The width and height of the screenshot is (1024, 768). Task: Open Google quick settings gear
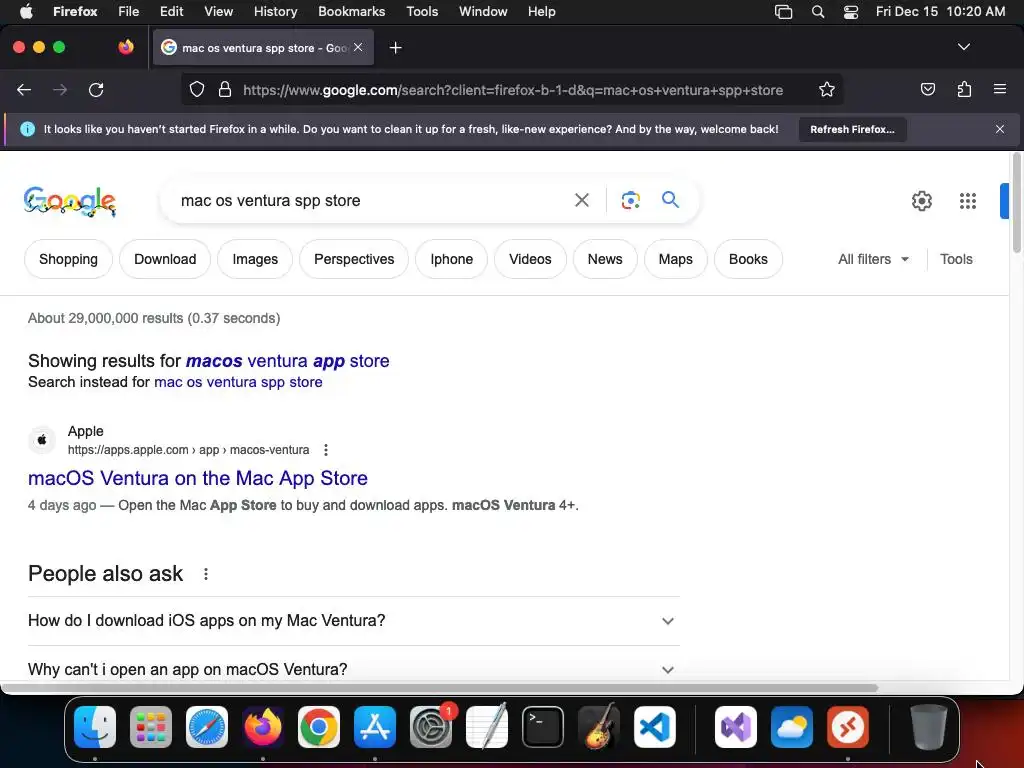(x=921, y=201)
